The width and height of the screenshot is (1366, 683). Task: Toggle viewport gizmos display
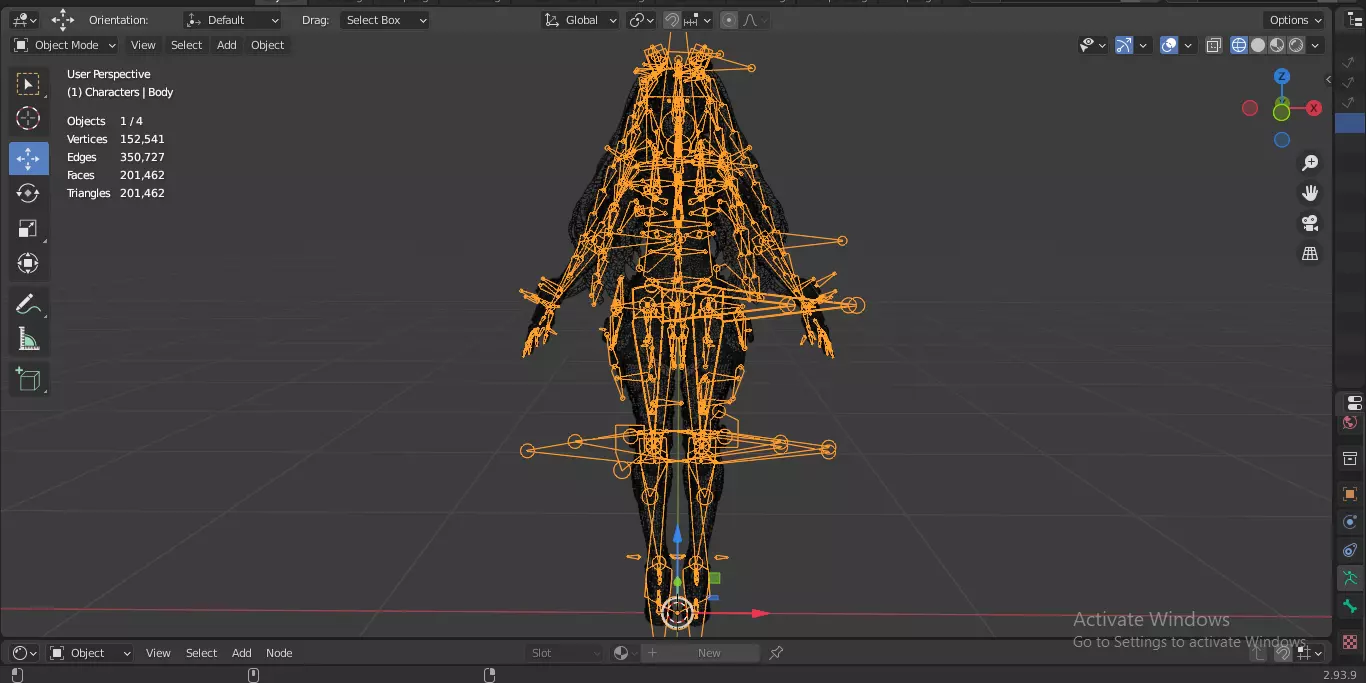(x=1124, y=45)
